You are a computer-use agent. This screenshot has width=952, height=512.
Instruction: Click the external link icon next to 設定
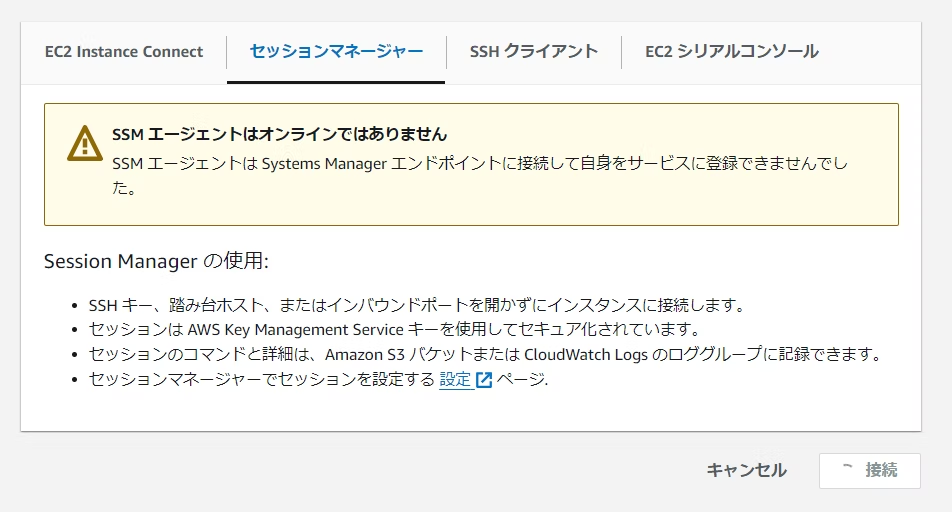point(484,380)
